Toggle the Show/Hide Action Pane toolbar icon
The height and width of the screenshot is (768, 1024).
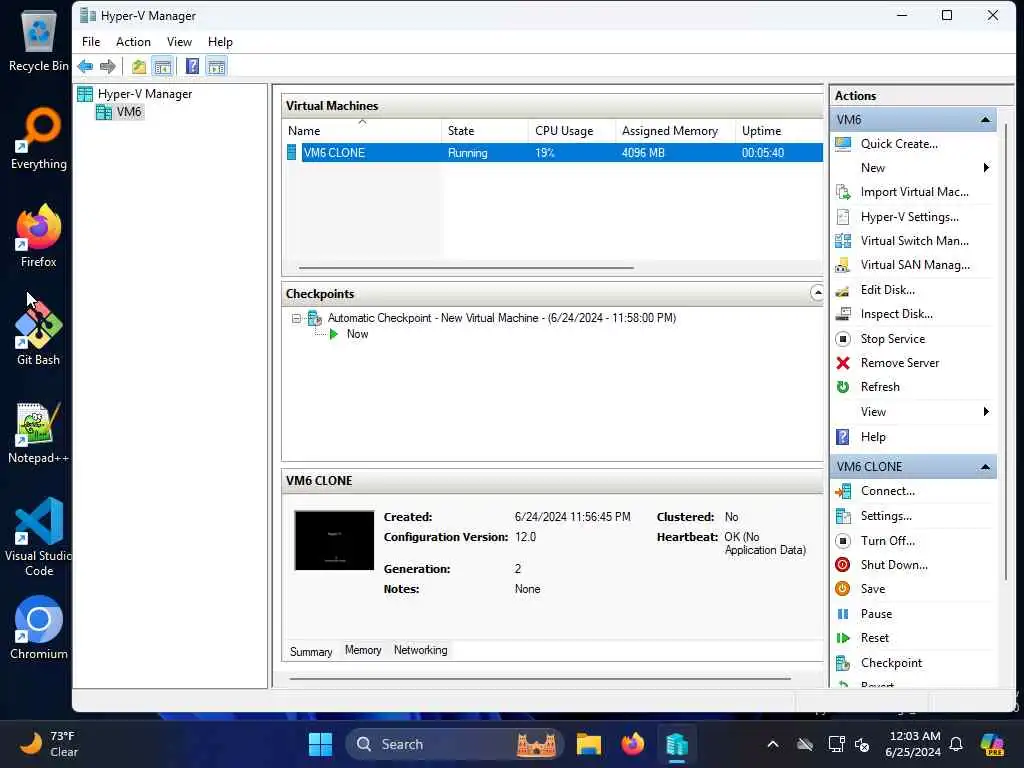coord(216,67)
